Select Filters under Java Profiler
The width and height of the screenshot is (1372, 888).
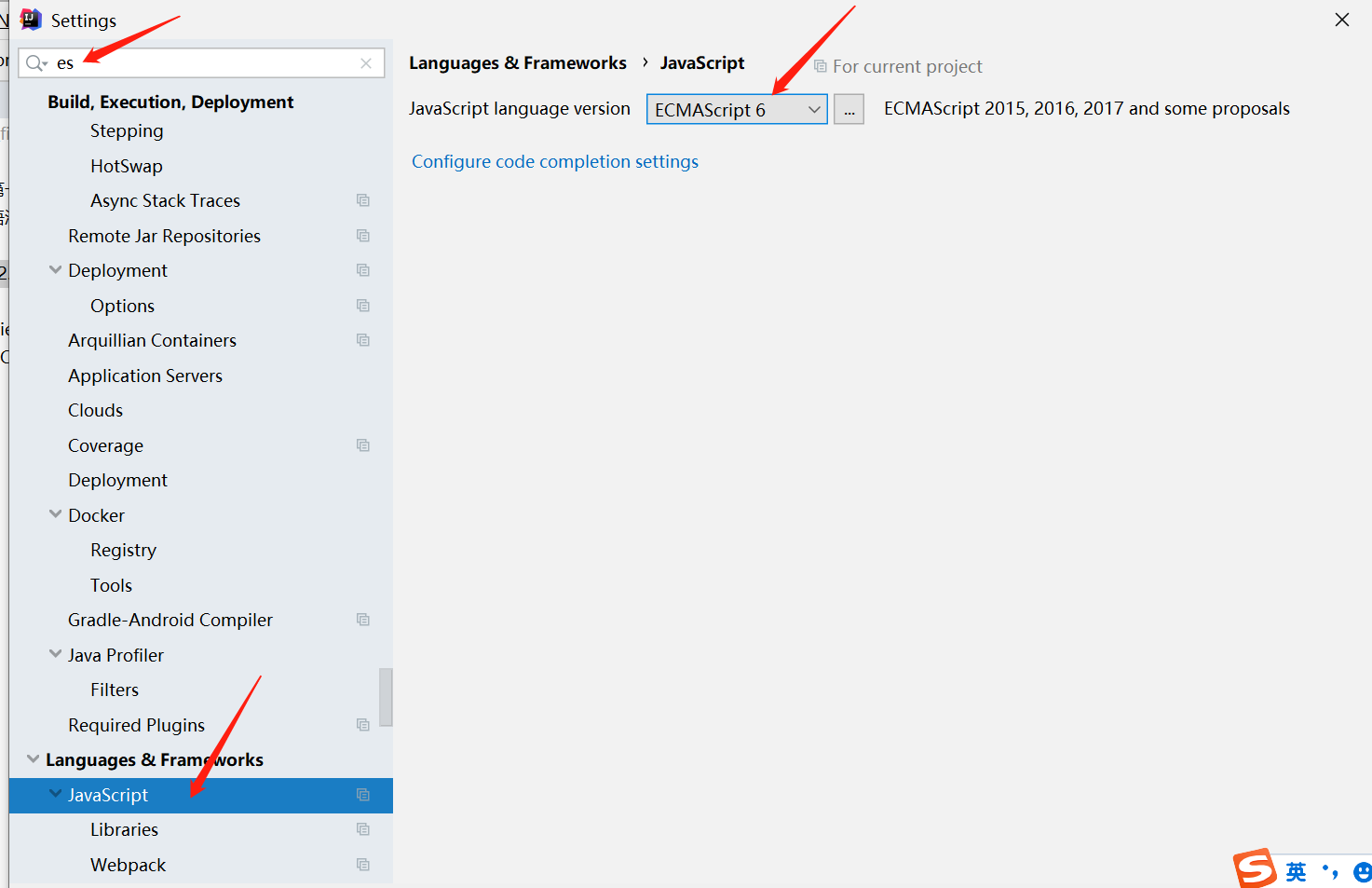115,690
